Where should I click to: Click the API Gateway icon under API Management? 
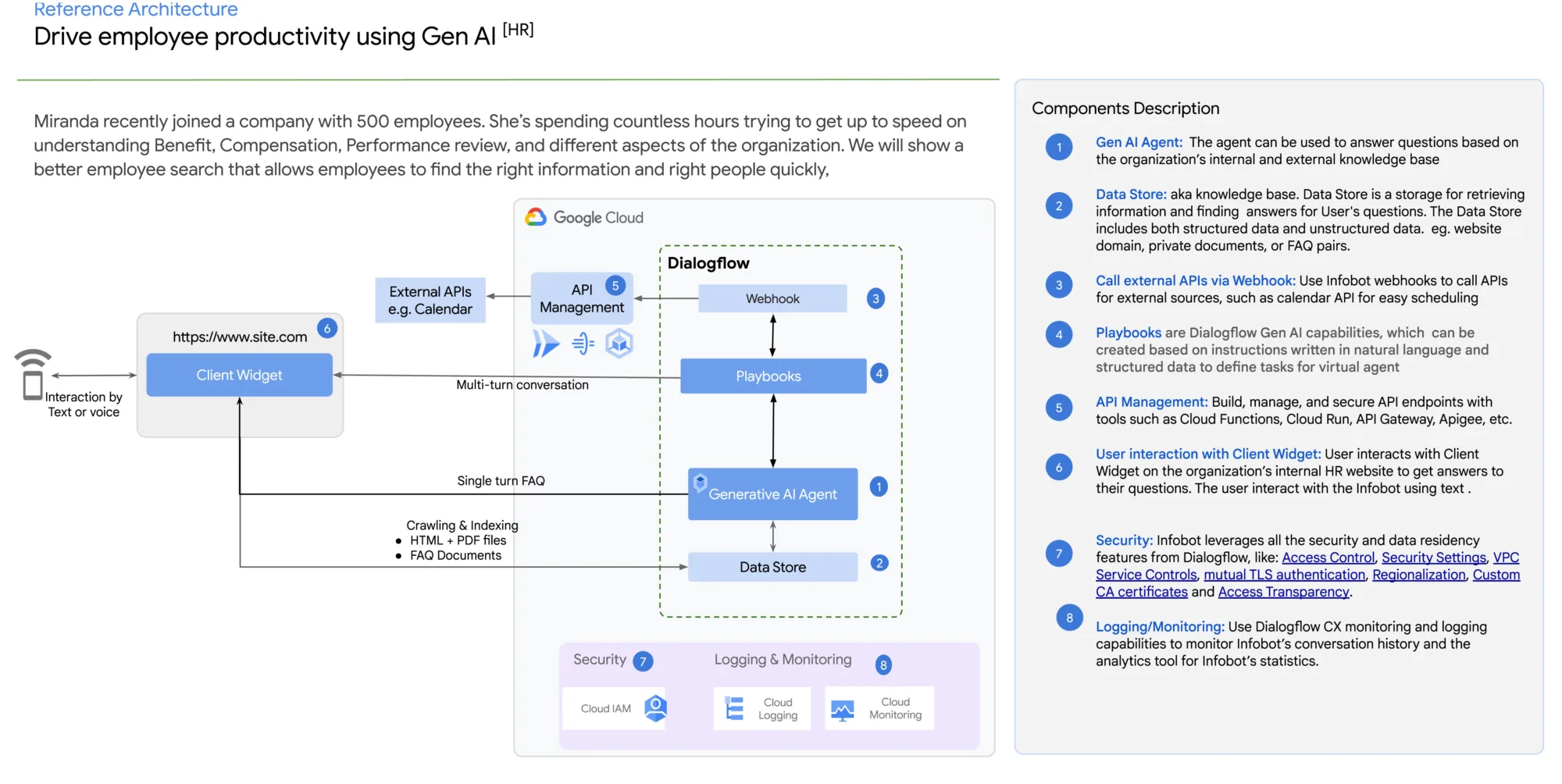tap(583, 343)
